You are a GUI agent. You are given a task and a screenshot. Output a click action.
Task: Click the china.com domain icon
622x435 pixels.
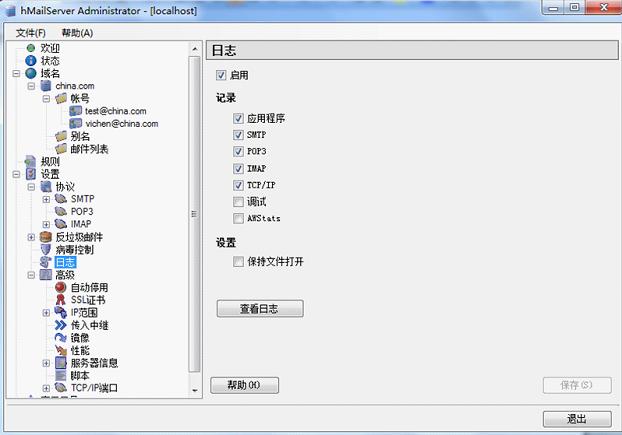46,86
